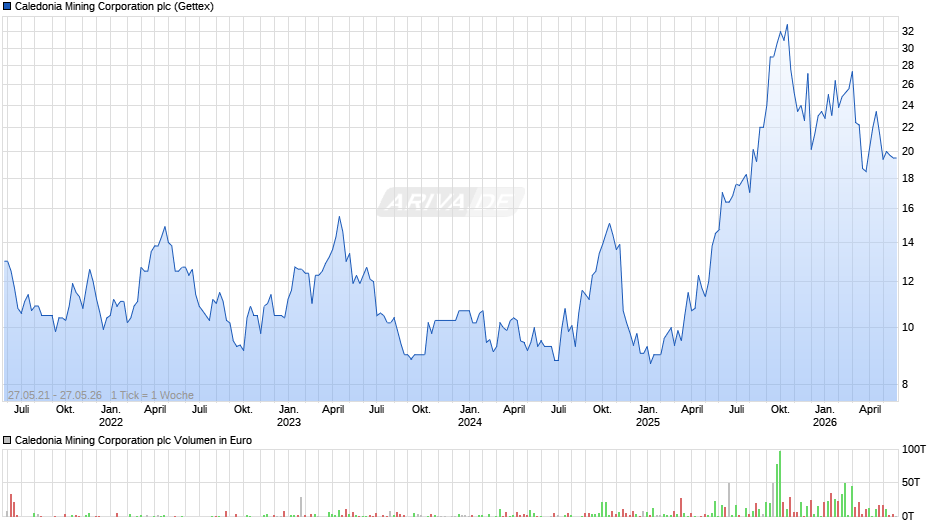This screenshot has height=526, width=940.
Task: Click the price axis label 16
Action: pyautogui.click(x=908, y=209)
